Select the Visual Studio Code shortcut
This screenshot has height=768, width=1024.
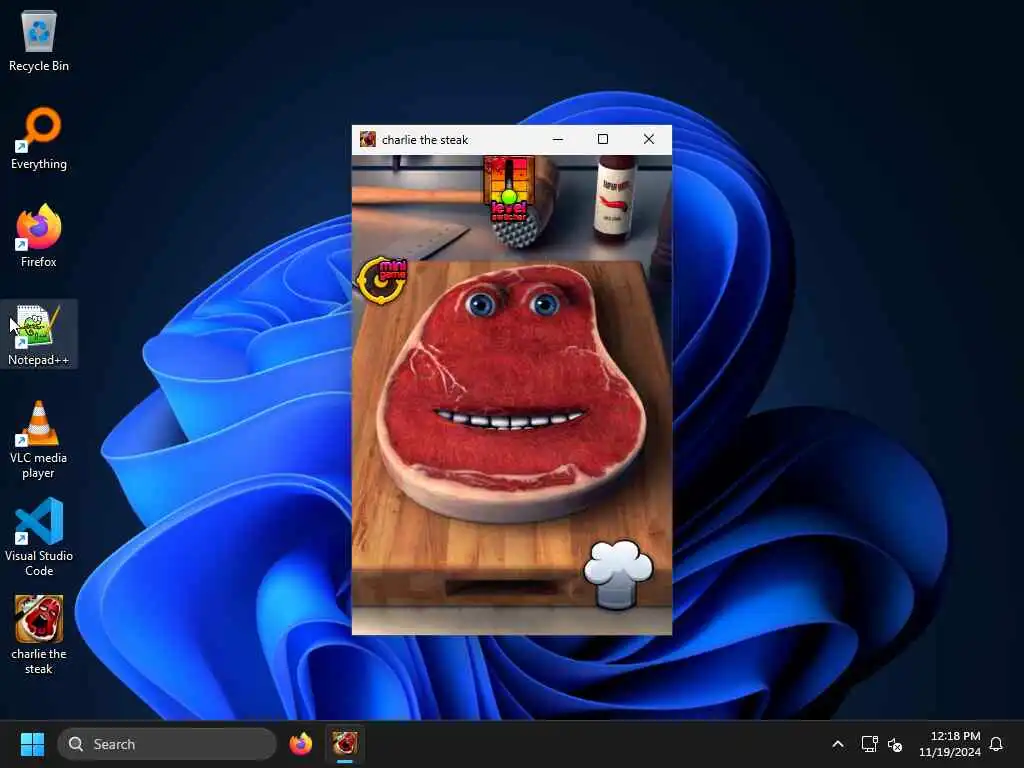coord(39,537)
